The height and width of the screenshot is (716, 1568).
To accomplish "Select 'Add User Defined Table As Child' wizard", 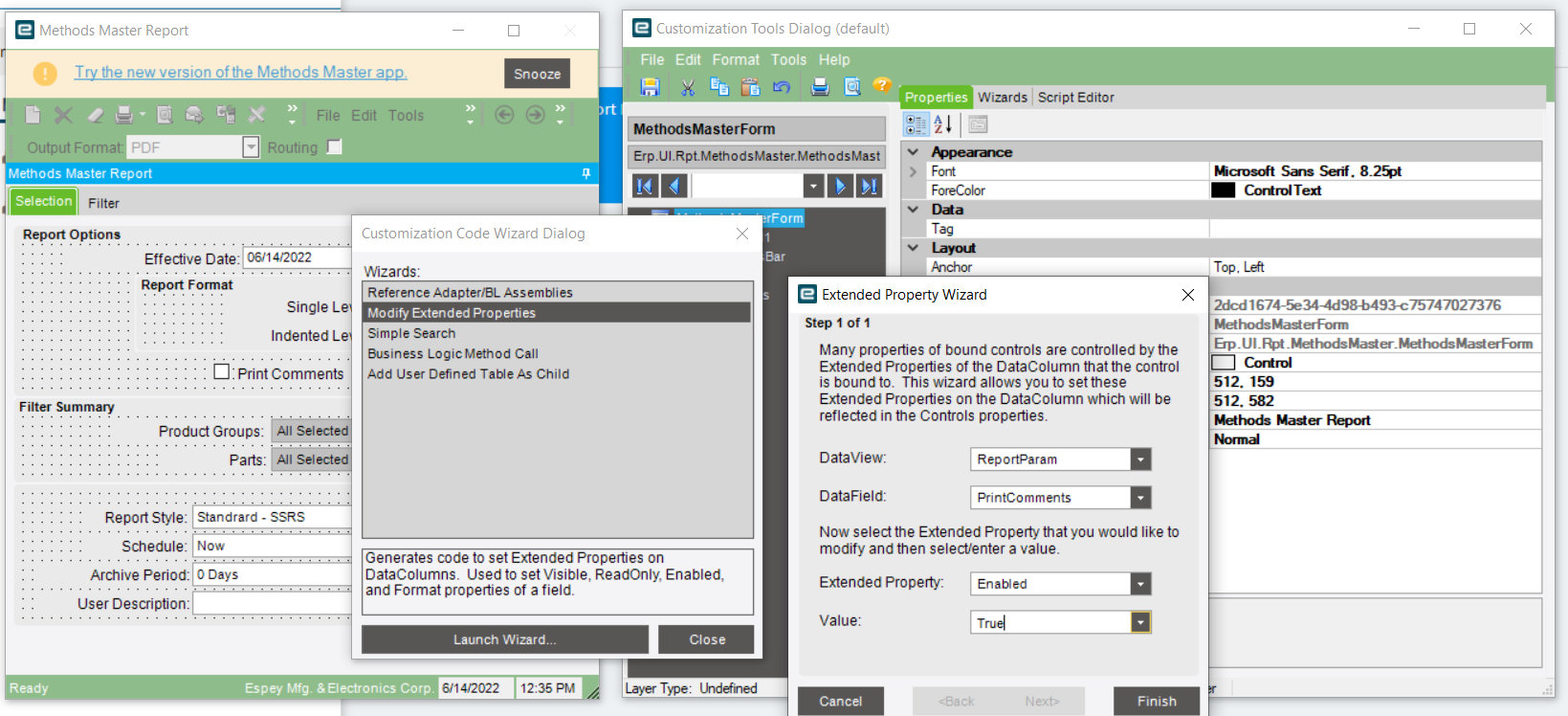I will coord(557,373).
